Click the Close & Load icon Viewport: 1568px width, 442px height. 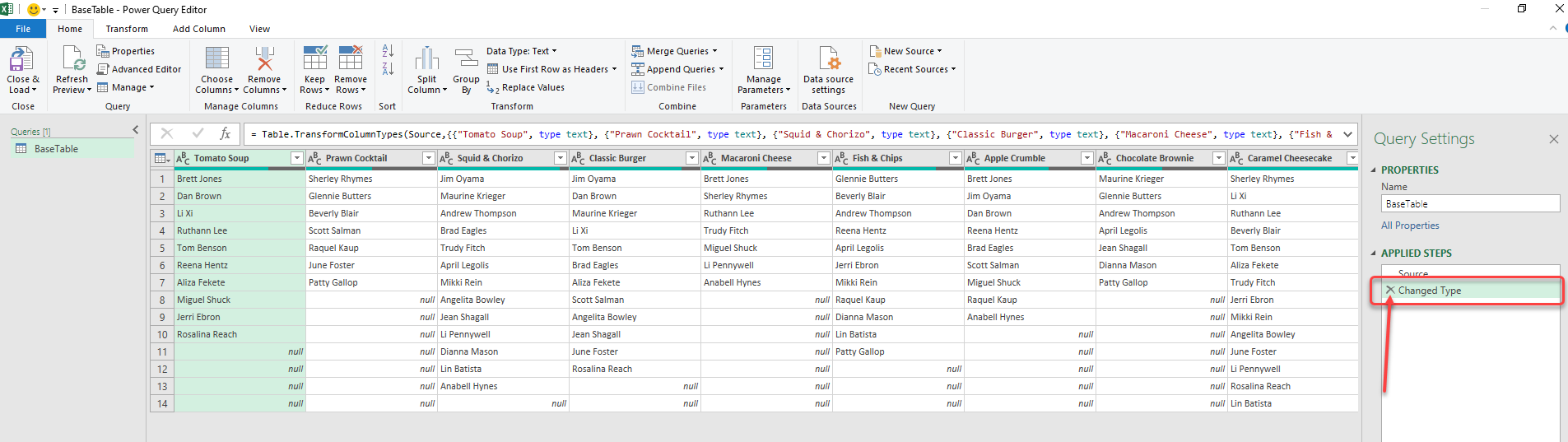21,59
